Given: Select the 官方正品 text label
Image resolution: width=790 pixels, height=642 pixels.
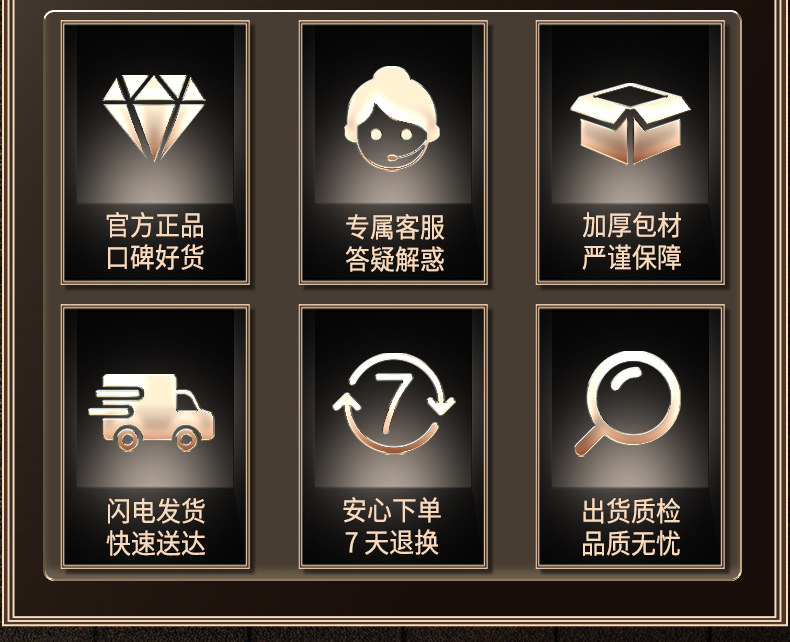Looking at the screenshot, I should pyautogui.click(x=155, y=225).
